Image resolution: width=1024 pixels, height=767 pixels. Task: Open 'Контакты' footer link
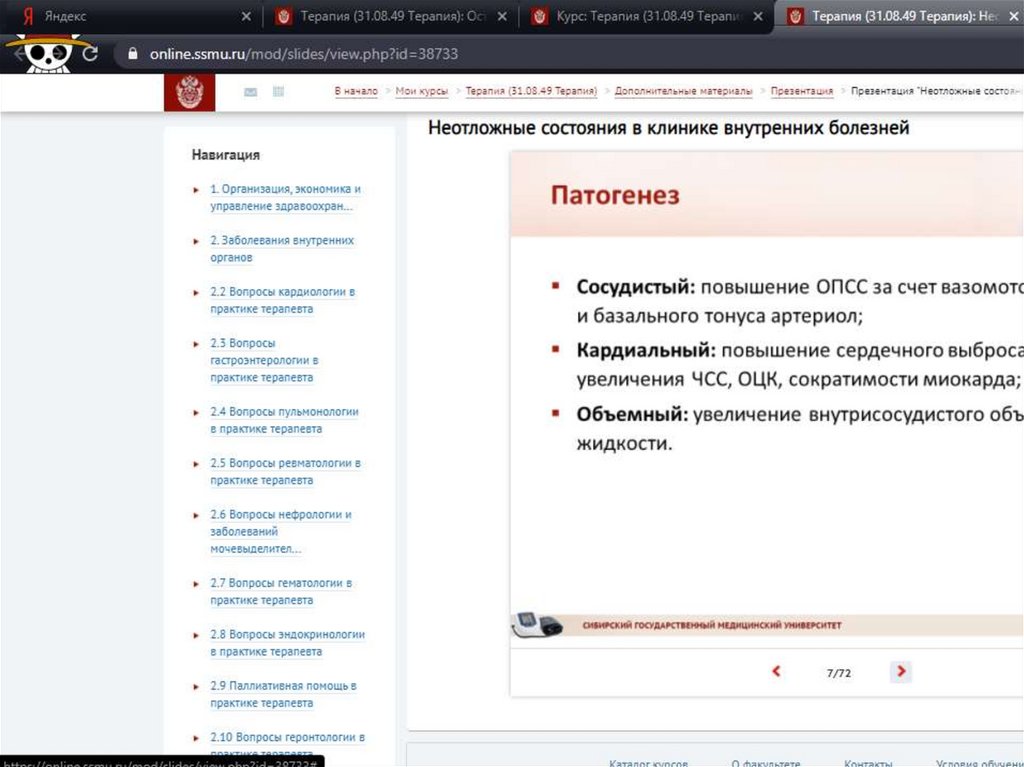(x=868, y=762)
